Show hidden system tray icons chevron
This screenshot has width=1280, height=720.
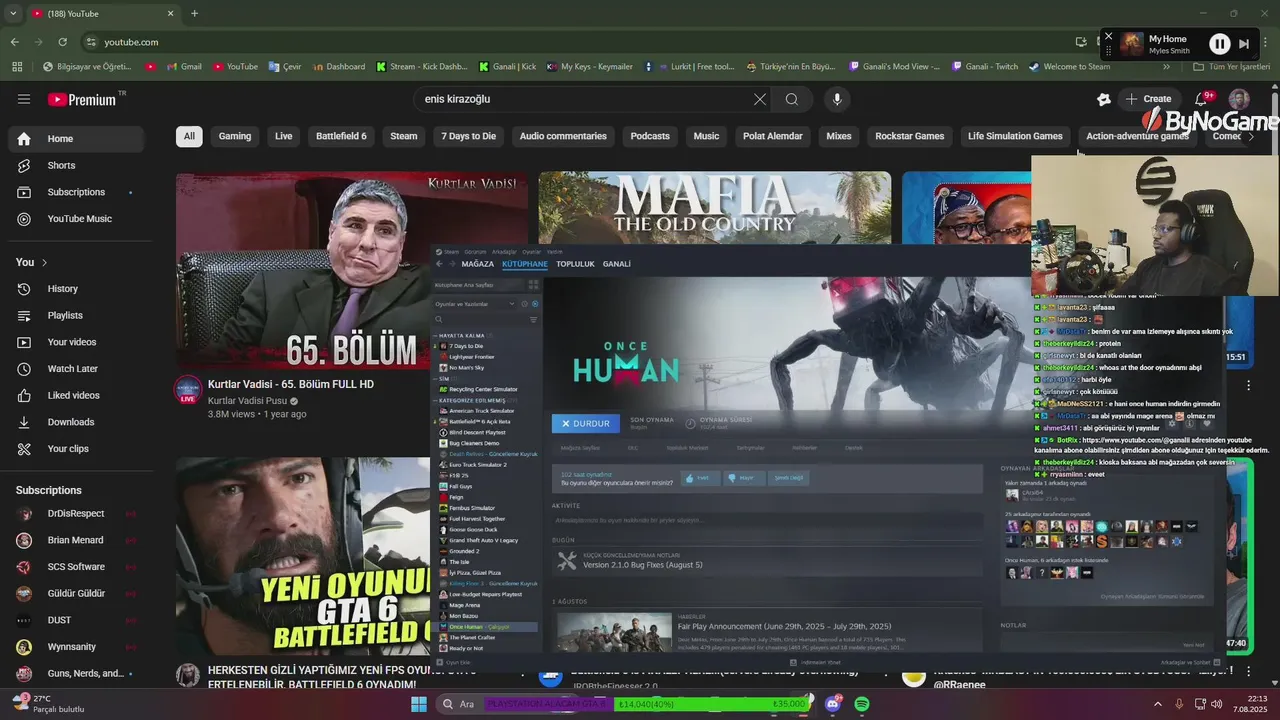pos(1159,704)
